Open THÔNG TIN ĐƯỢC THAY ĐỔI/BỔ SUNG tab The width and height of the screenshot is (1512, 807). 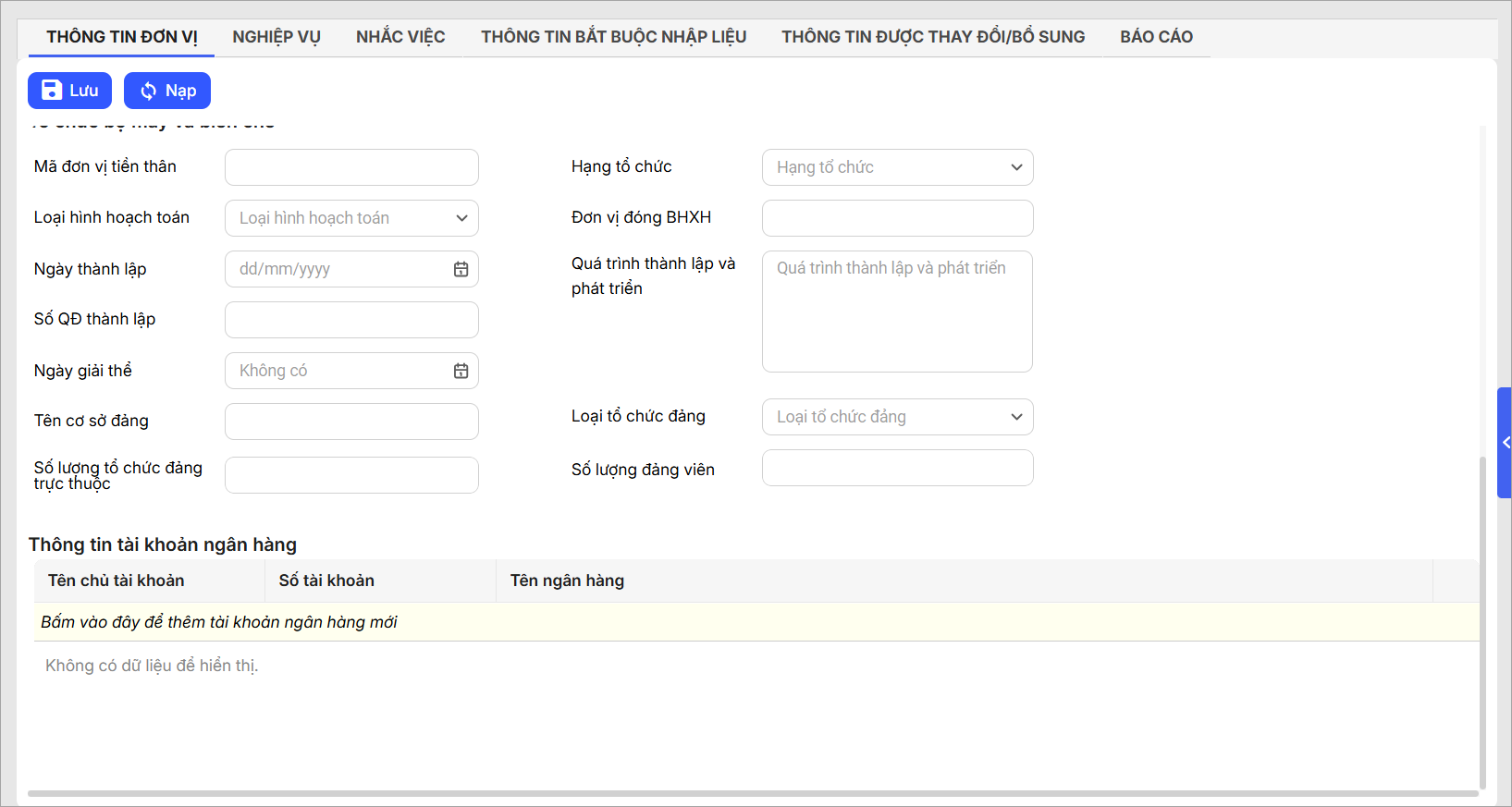(x=933, y=37)
